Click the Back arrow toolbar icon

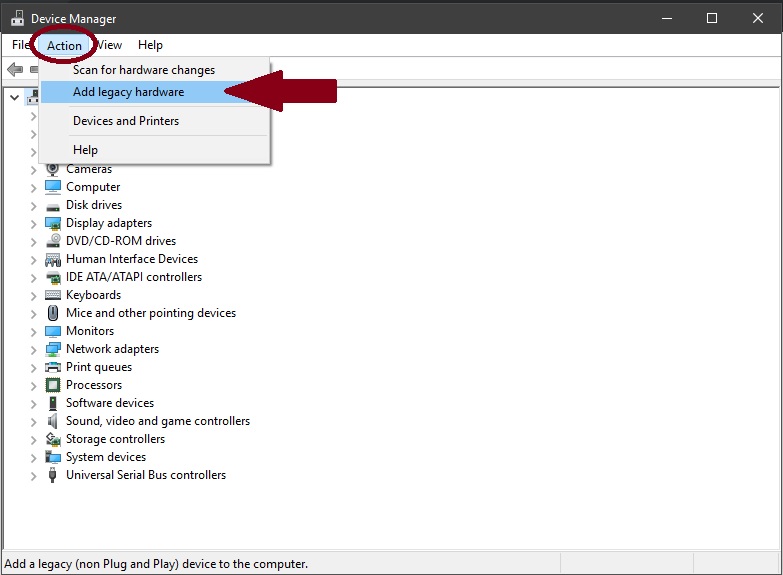[x=15, y=69]
